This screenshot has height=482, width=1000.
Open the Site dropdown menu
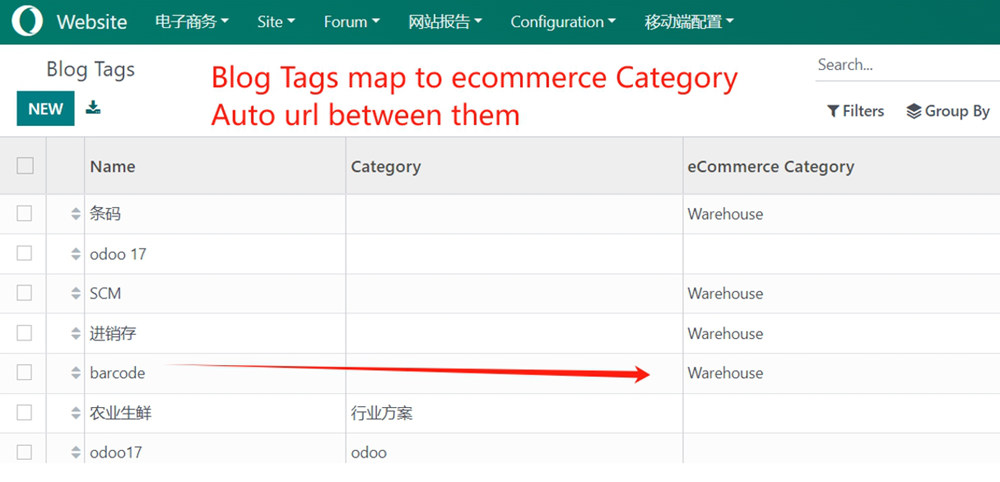click(x=276, y=22)
